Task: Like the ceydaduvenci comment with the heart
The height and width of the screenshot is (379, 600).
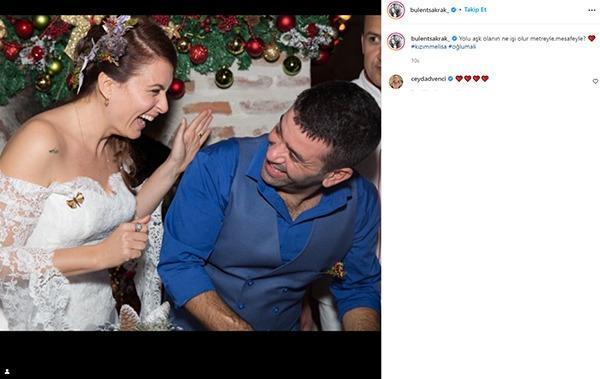Action: [x=595, y=82]
